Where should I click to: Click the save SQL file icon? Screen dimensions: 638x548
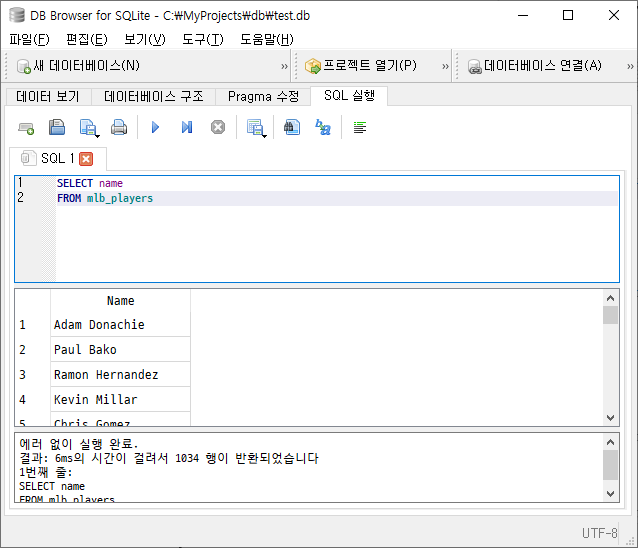coord(87,127)
